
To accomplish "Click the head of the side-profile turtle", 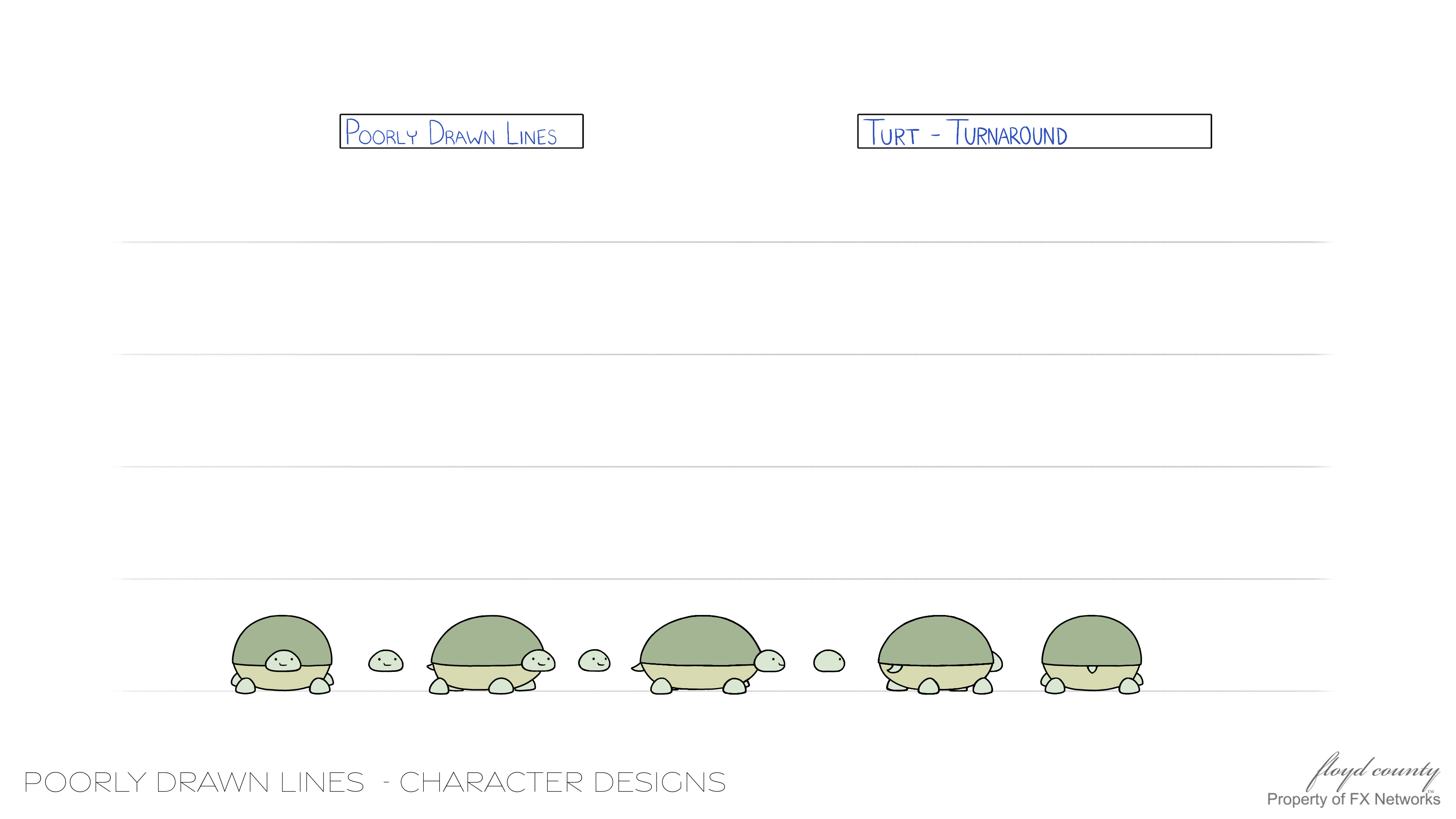I will pos(770,661).
